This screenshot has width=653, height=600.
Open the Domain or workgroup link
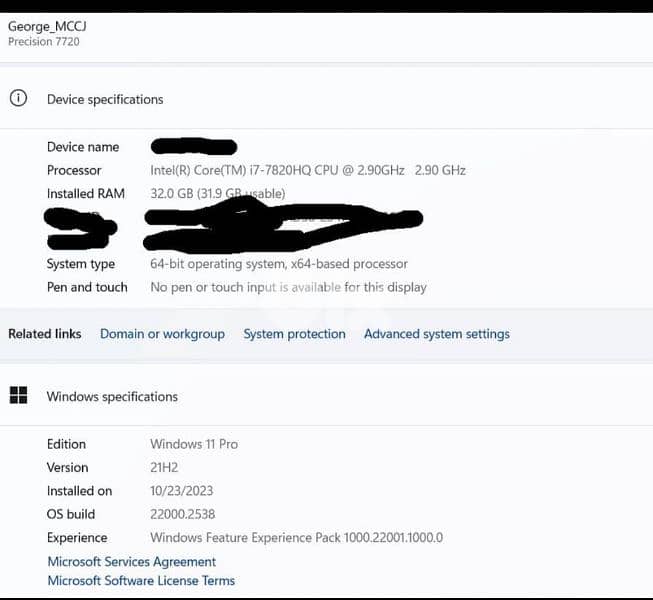tap(162, 334)
